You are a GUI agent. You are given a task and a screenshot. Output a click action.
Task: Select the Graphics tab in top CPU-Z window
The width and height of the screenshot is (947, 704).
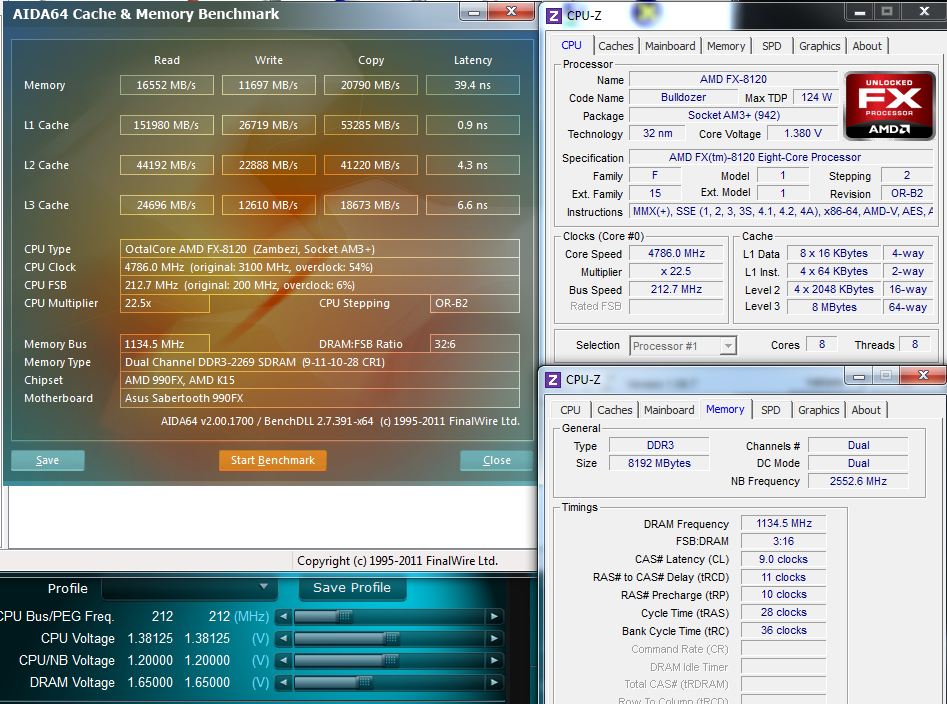pos(819,46)
